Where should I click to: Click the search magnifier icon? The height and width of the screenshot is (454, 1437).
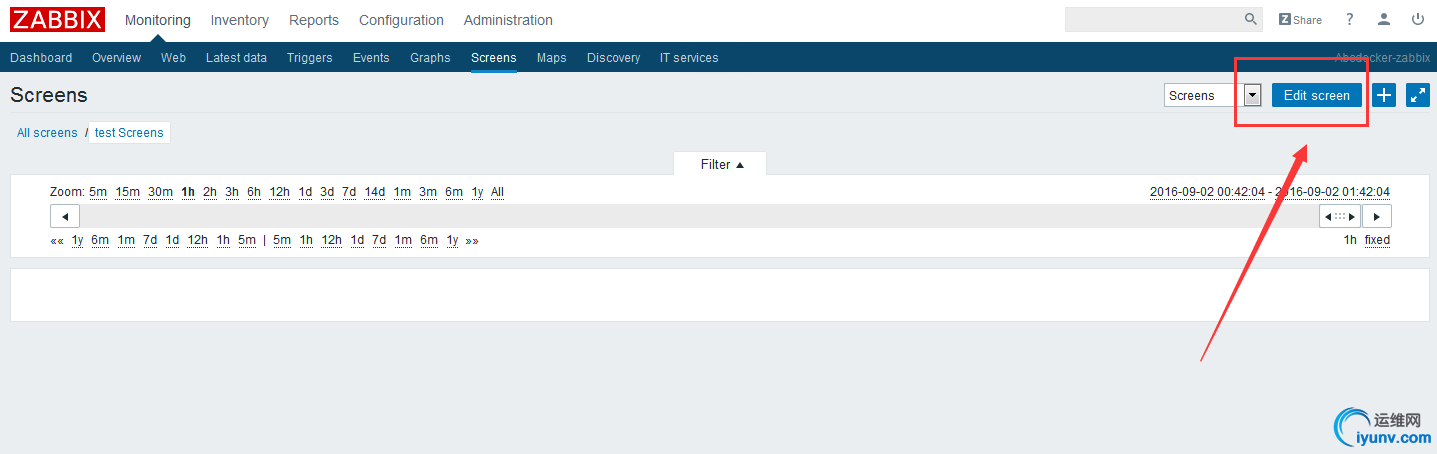[1251, 19]
